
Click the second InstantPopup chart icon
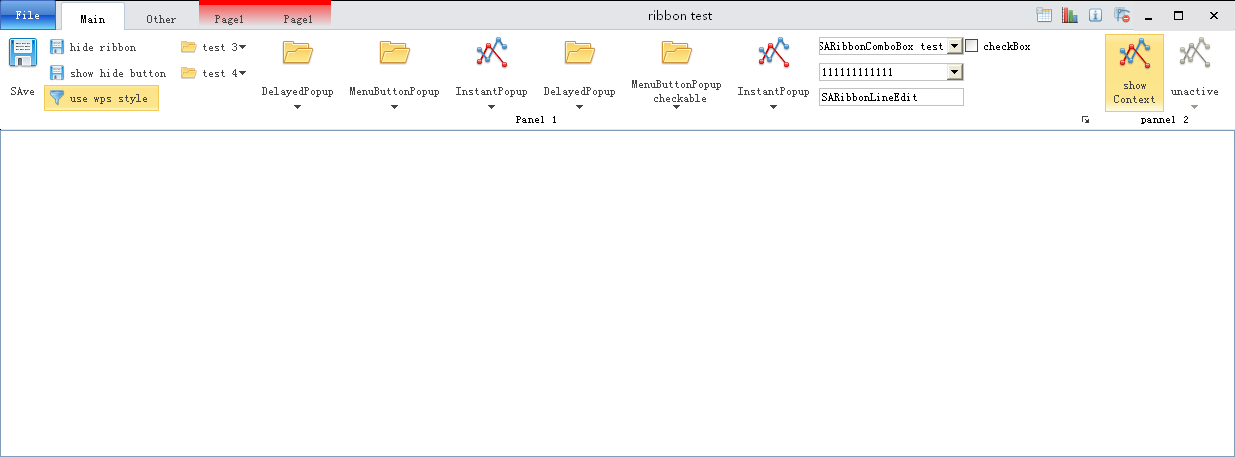pos(773,54)
